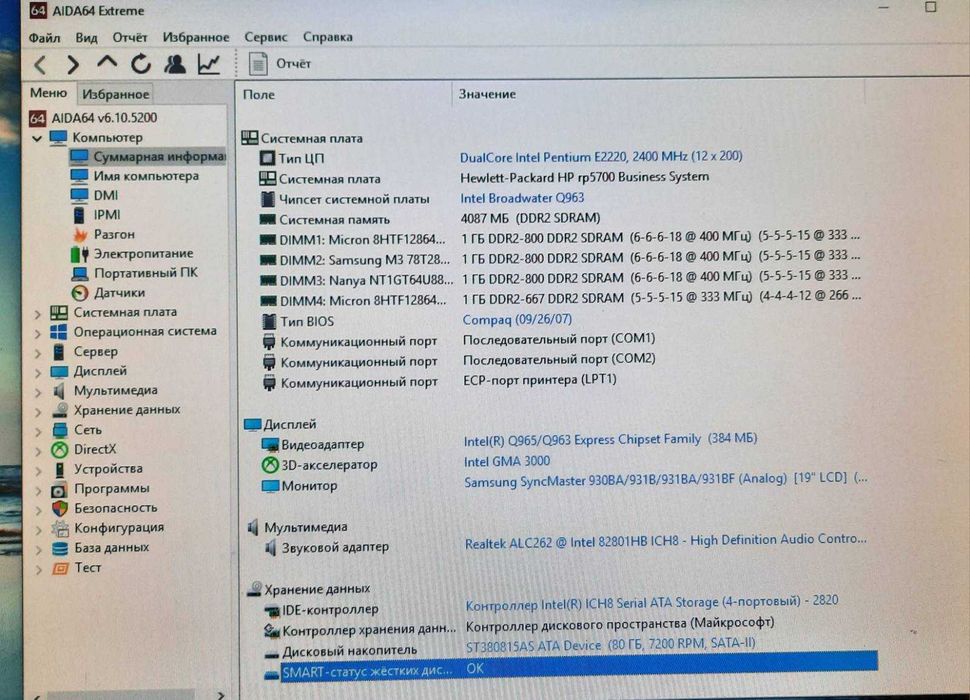Image resolution: width=970 pixels, height=700 pixels.
Task: Select the DMI tree icon
Action: tap(79, 195)
